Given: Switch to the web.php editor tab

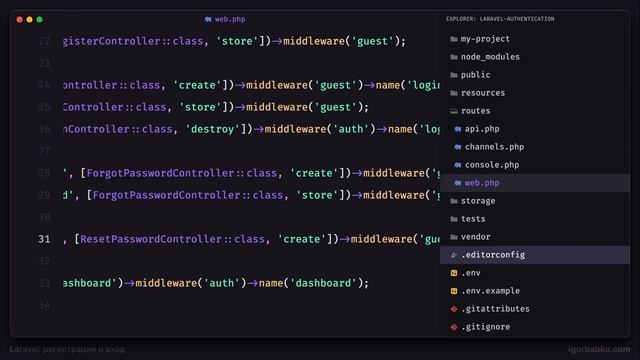Looking at the screenshot, I should pyautogui.click(x=225, y=19).
